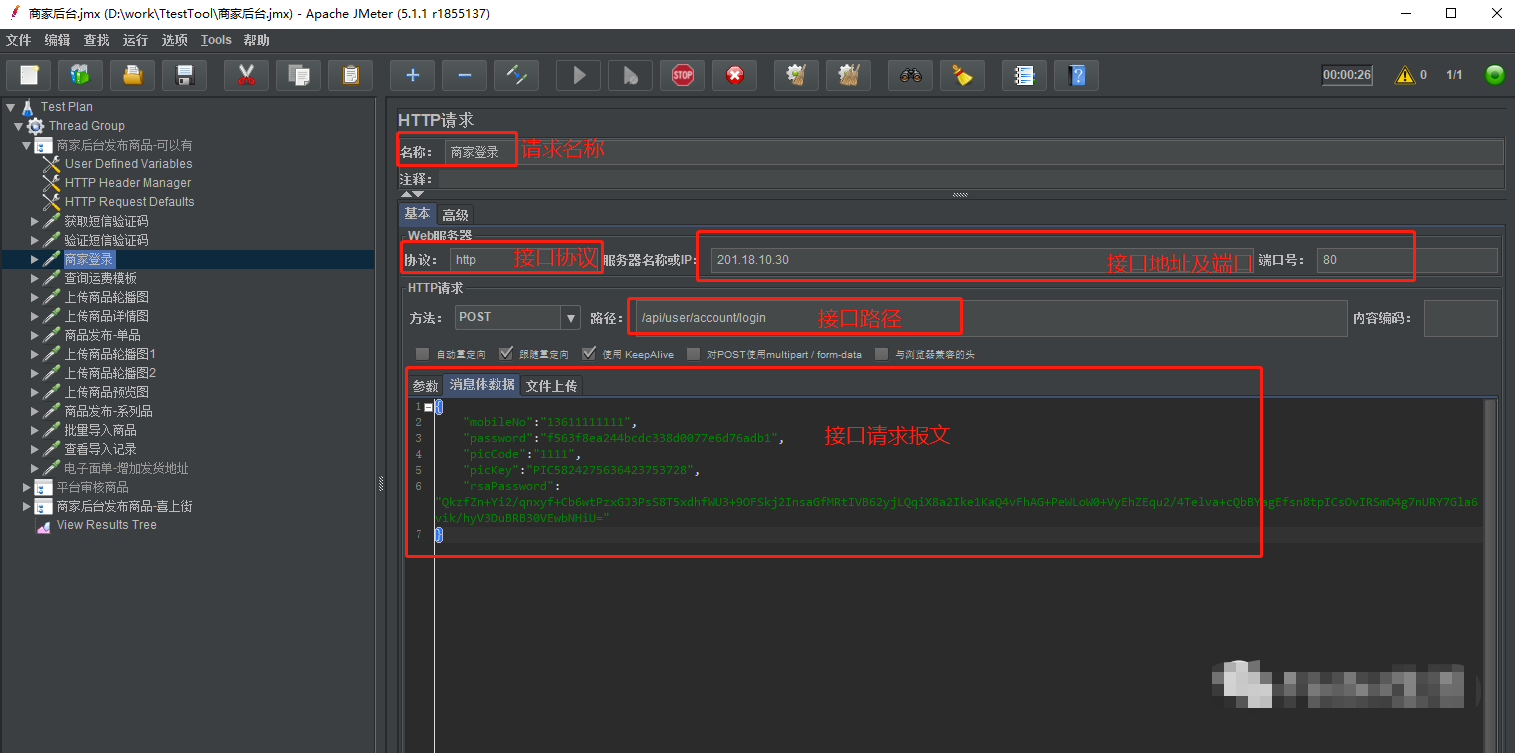1515x753 pixels.
Task: Click the 路径 /api/user/account/login field
Action: point(991,318)
